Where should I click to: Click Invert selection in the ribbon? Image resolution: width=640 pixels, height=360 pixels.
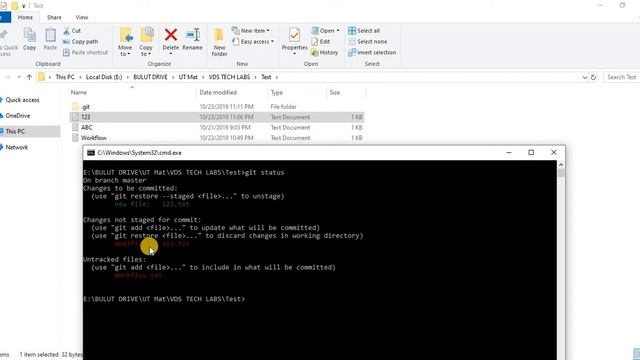click(372, 52)
